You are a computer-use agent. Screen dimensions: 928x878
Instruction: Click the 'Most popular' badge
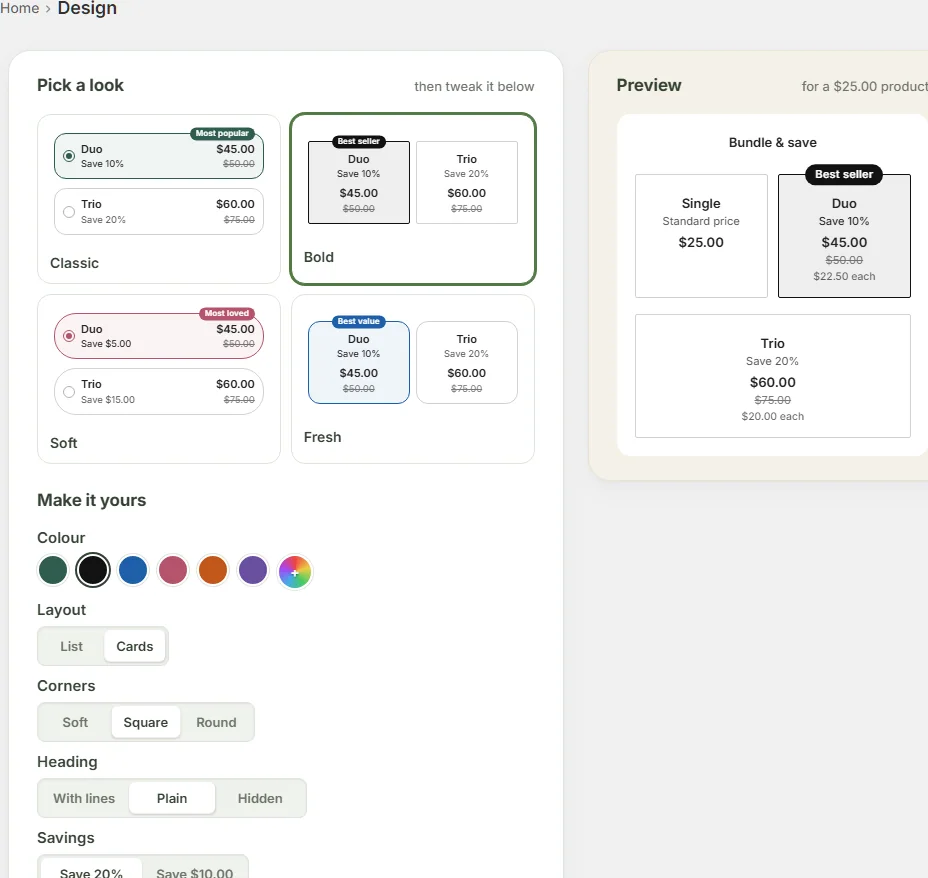pyautogui.click(x=223, y=134)
